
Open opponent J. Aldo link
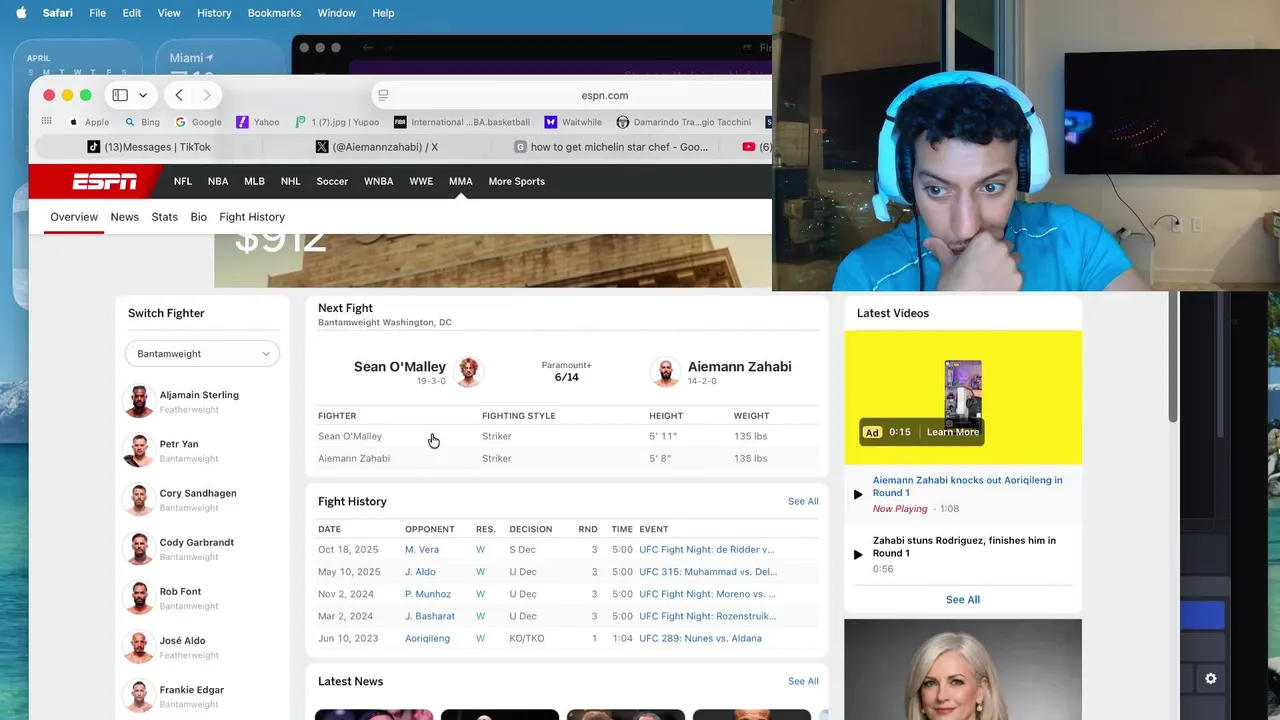tap(421, 572)
